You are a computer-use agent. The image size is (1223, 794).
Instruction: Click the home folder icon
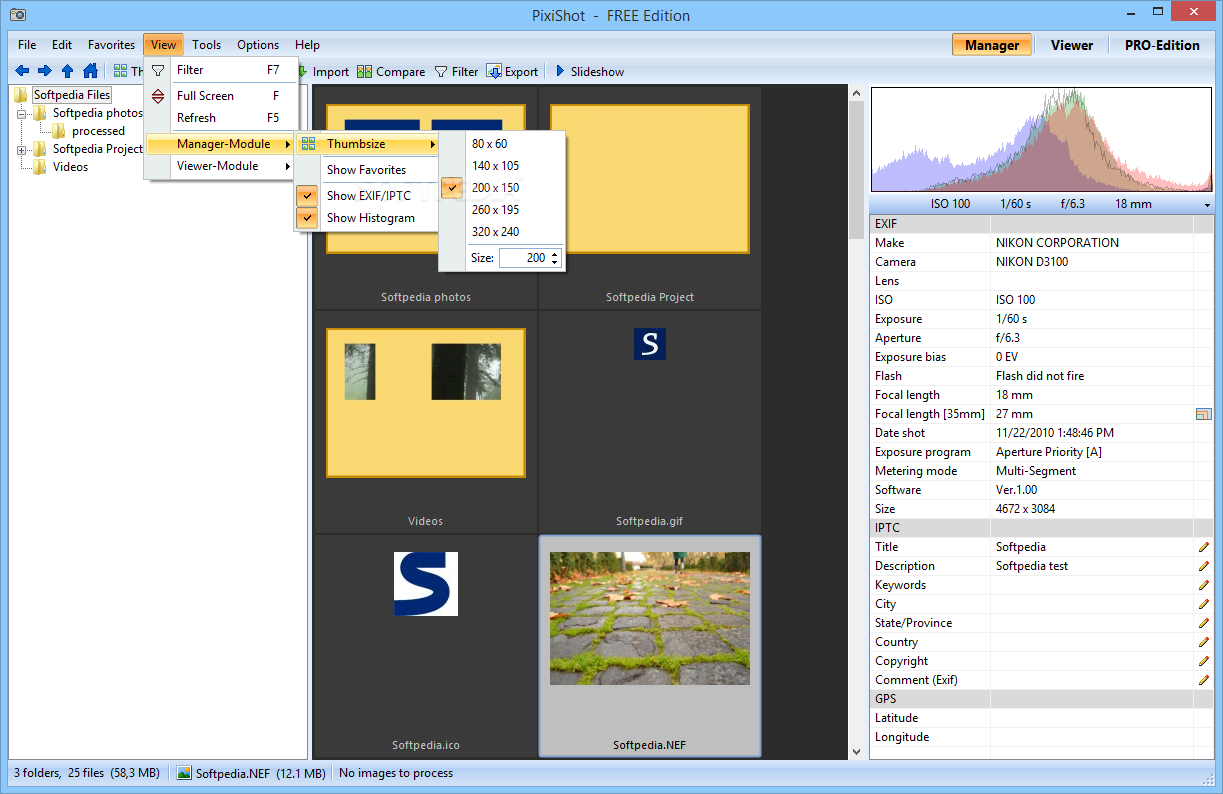90,71
